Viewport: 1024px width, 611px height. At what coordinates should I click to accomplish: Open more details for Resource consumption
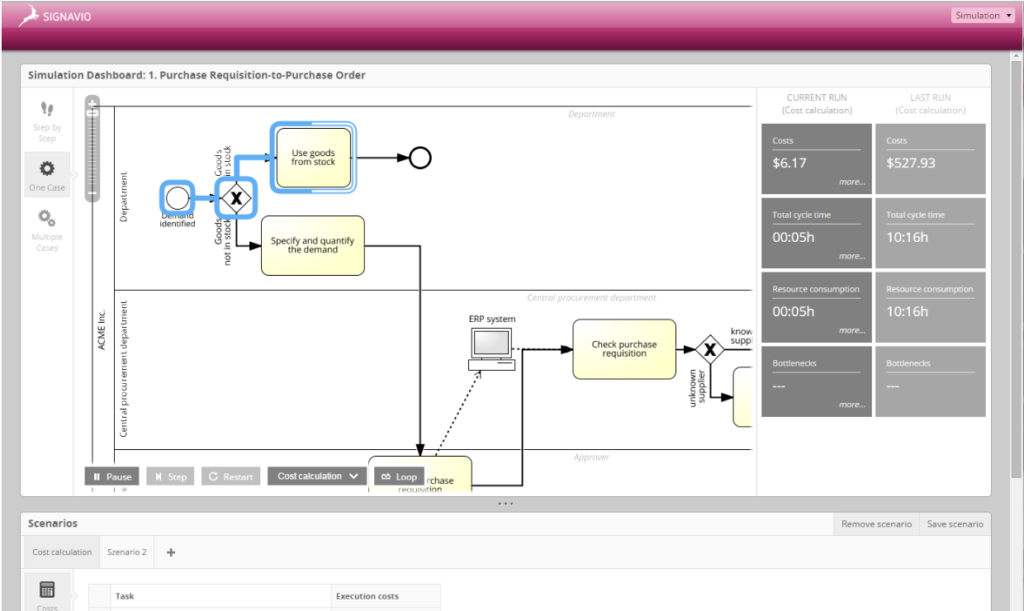pyautogui.click(x=852, y=331)
